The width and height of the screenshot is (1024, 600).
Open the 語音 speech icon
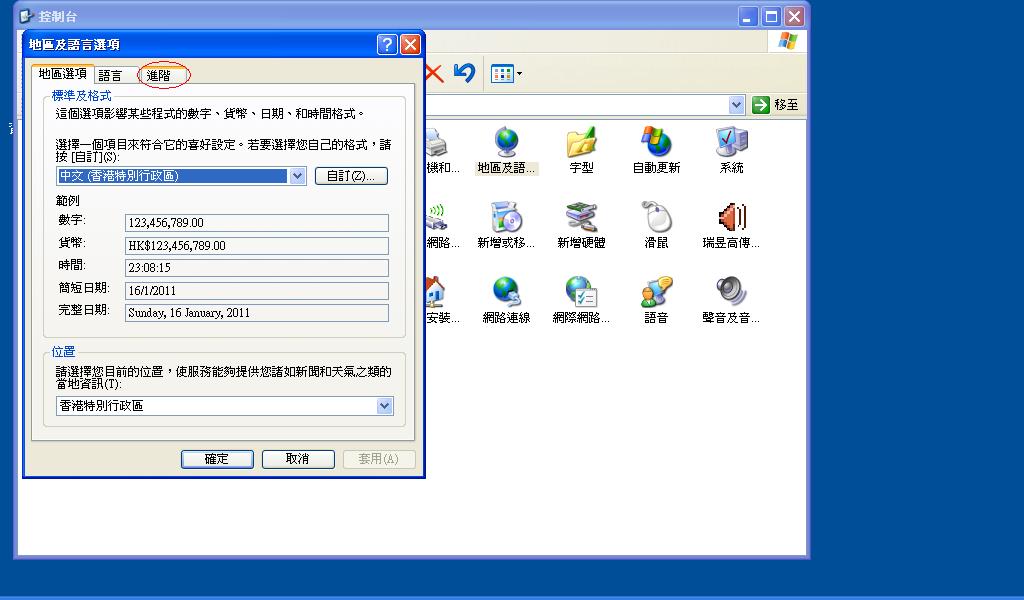[x=656, y=301]
